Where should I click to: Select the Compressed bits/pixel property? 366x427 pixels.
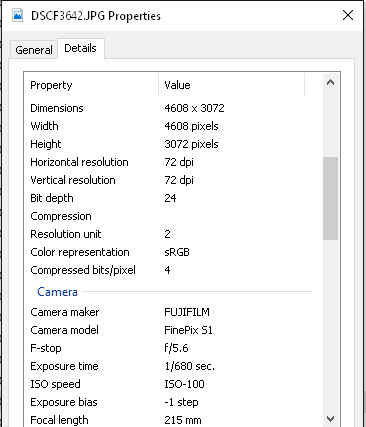pos(83,270)
